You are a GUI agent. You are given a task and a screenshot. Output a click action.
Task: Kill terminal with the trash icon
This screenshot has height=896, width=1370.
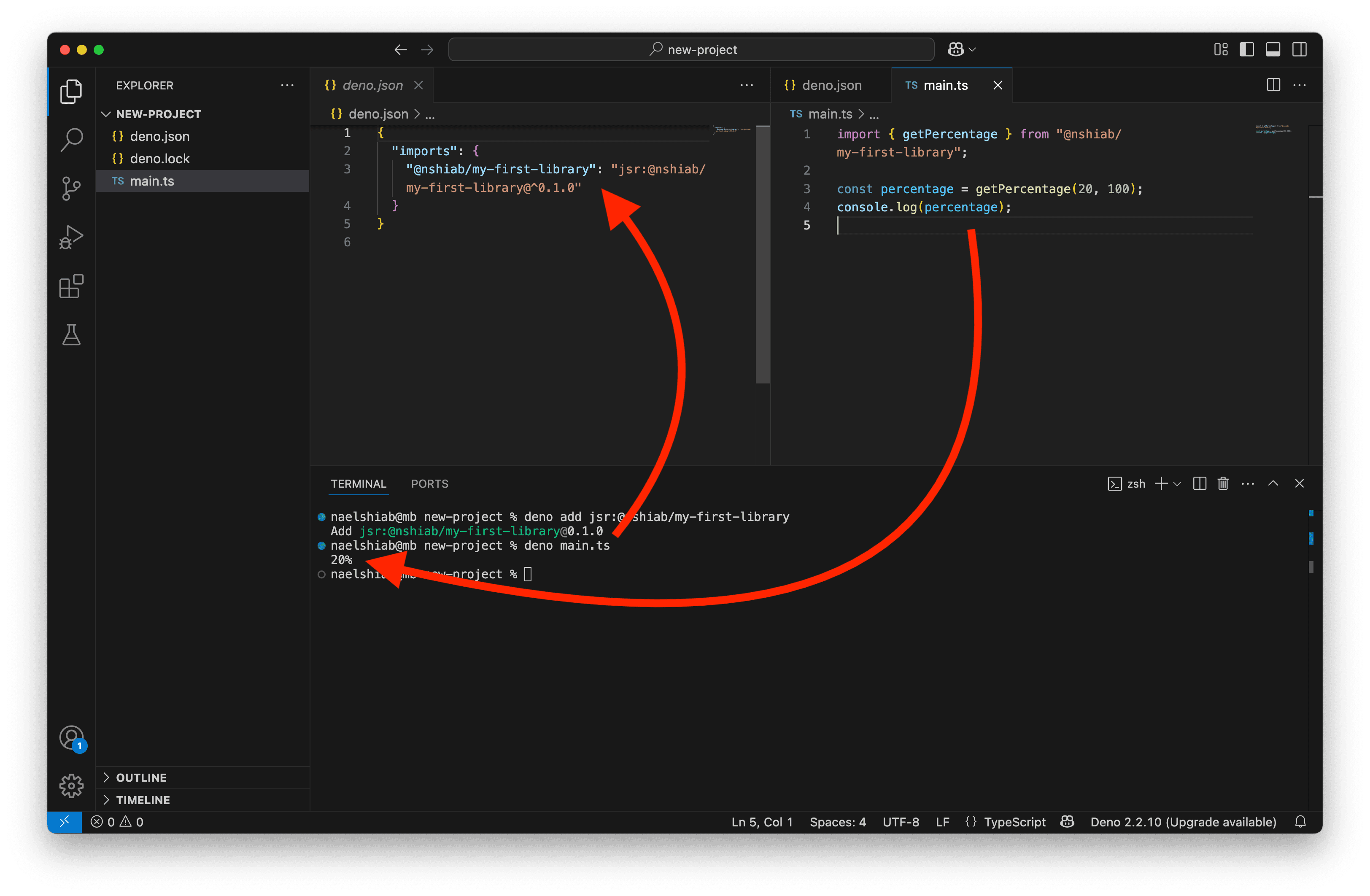coord(1223,484)
